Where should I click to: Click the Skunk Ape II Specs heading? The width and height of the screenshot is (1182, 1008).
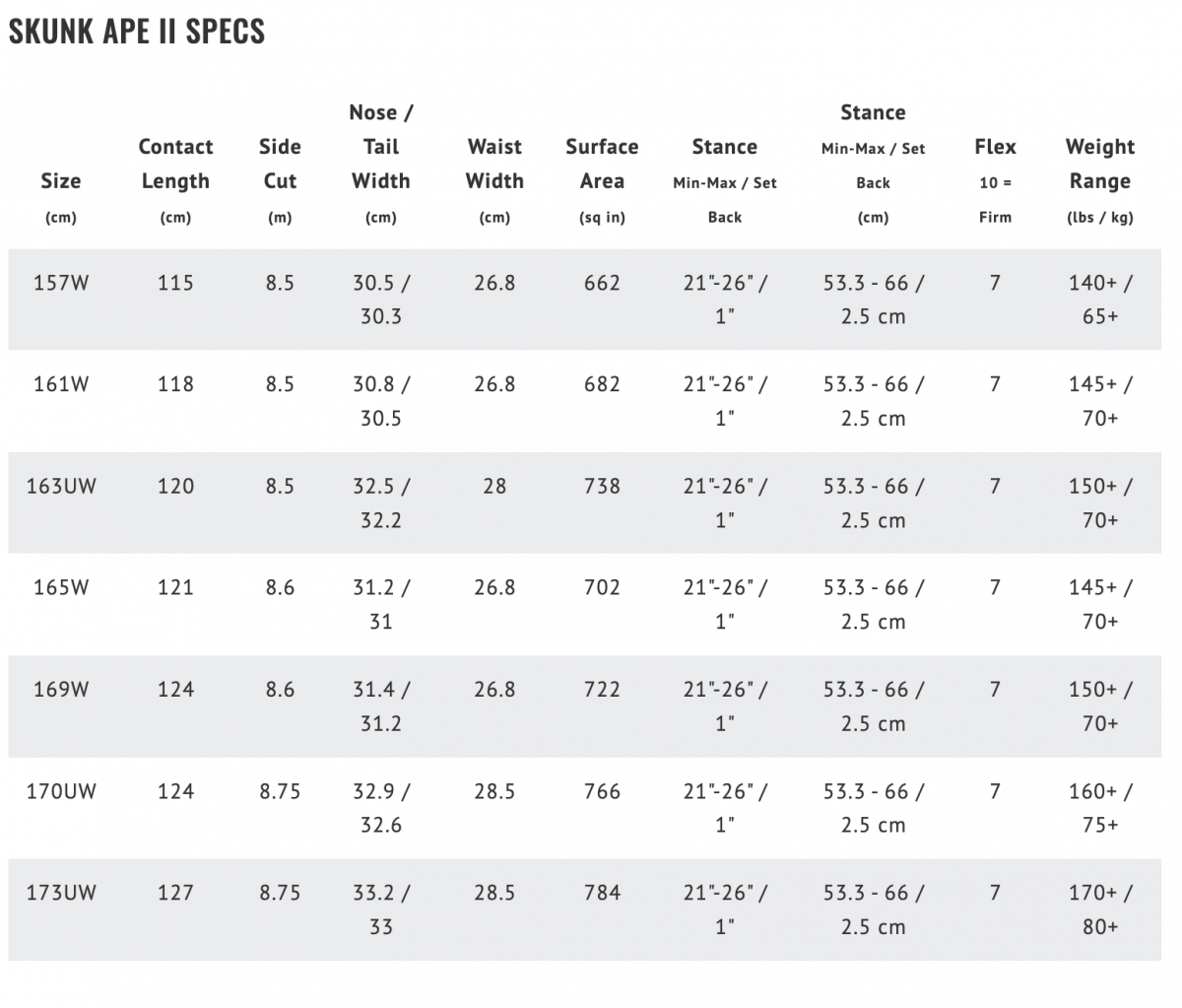tap(137, 31)
